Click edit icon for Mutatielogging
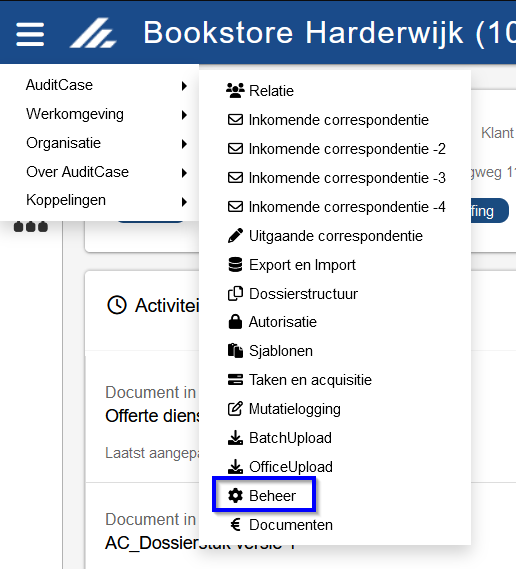The image size is (516, 569). pos(235,409)
